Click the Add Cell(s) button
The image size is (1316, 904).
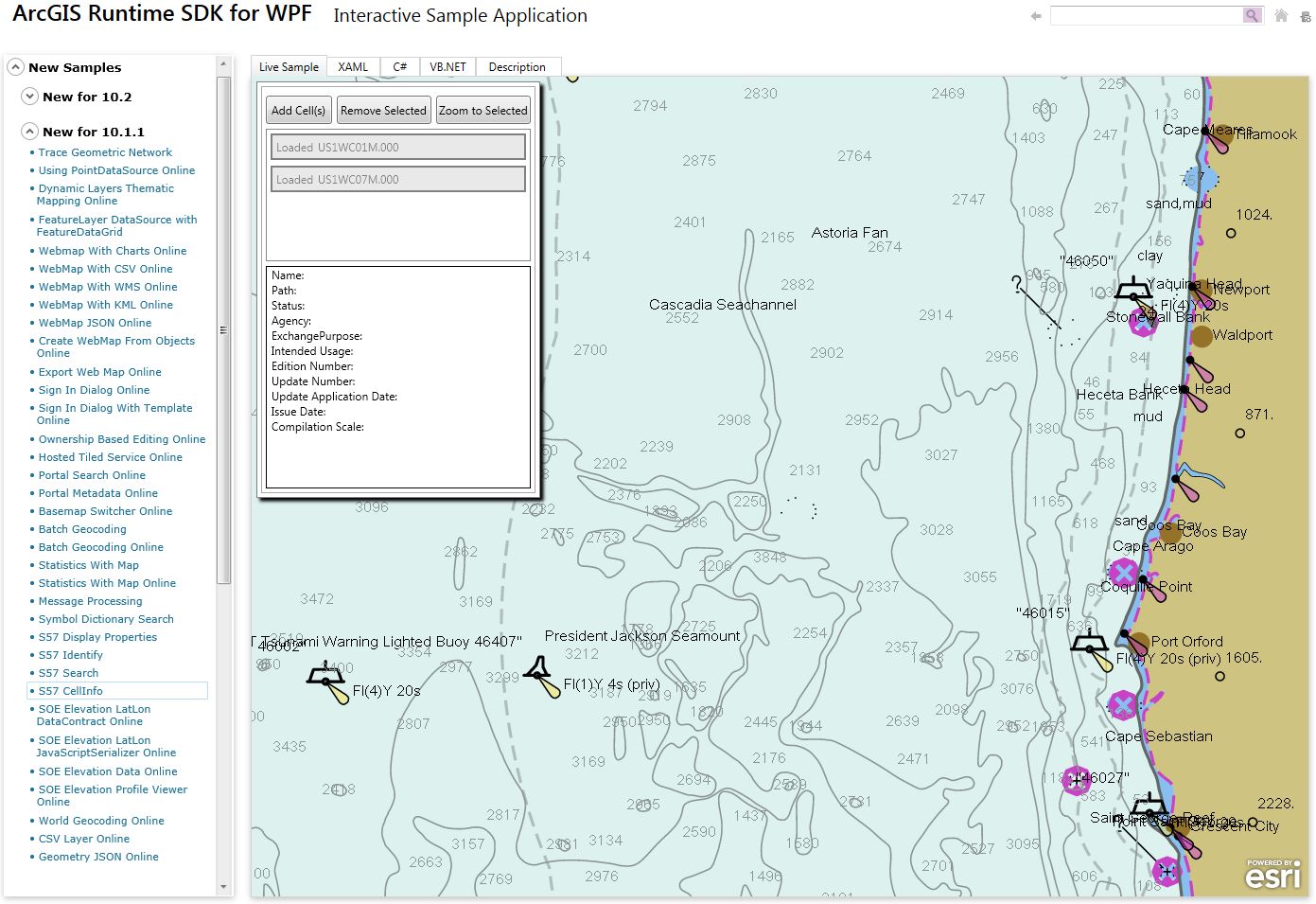coord(298,111)
